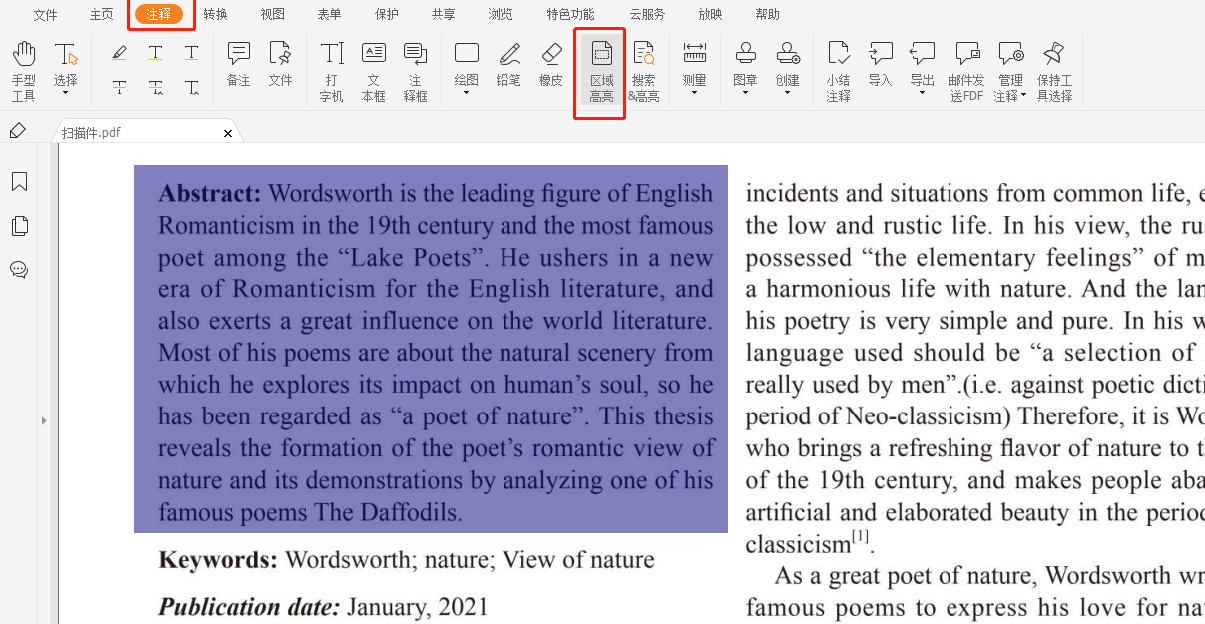
Task: Open the Measure (测量) dropdown
Action: pos(694,93)
